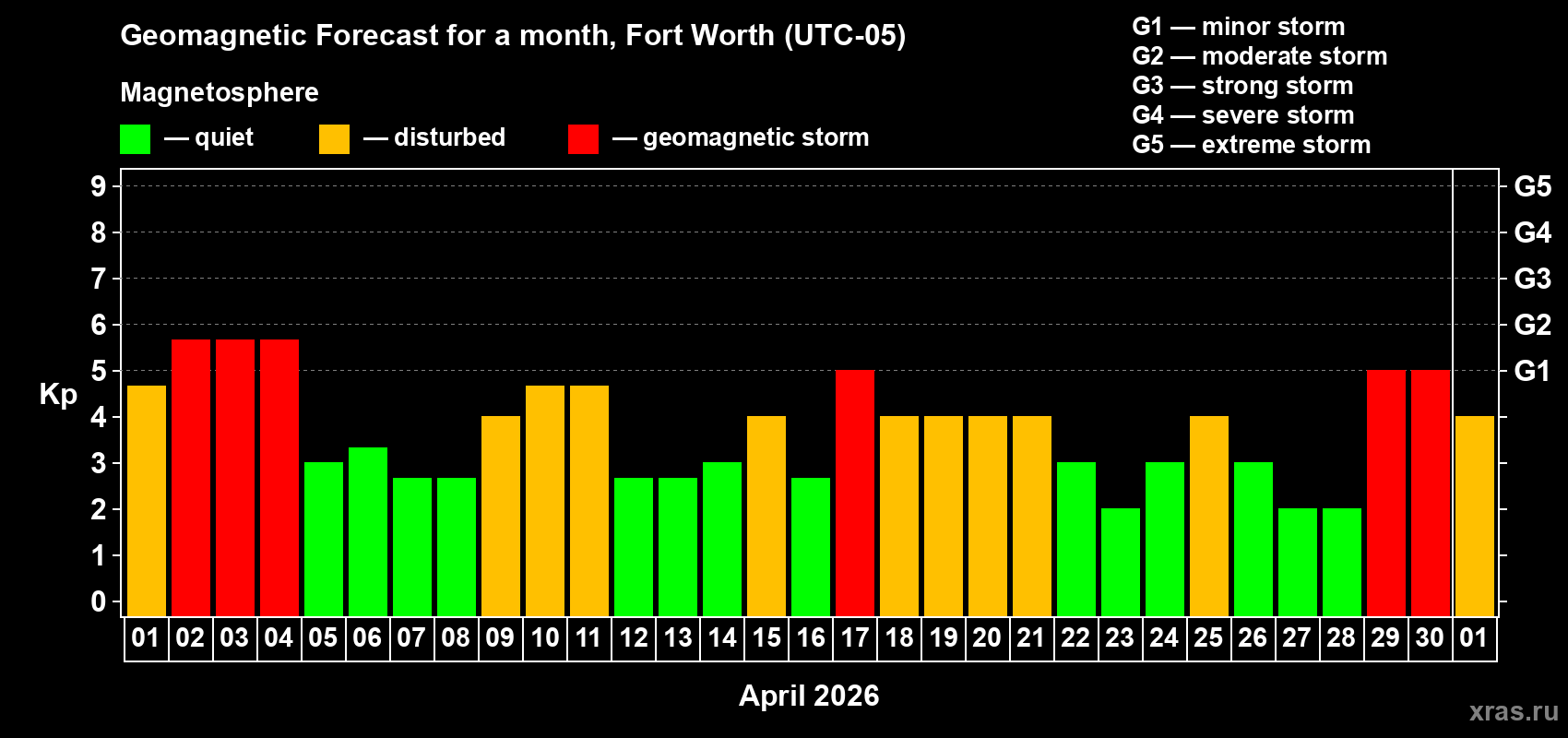Click the 'G4 — severe storm' legend line
The width and height of the screenshot is (1568, 738).
(x=1242, y=115)
